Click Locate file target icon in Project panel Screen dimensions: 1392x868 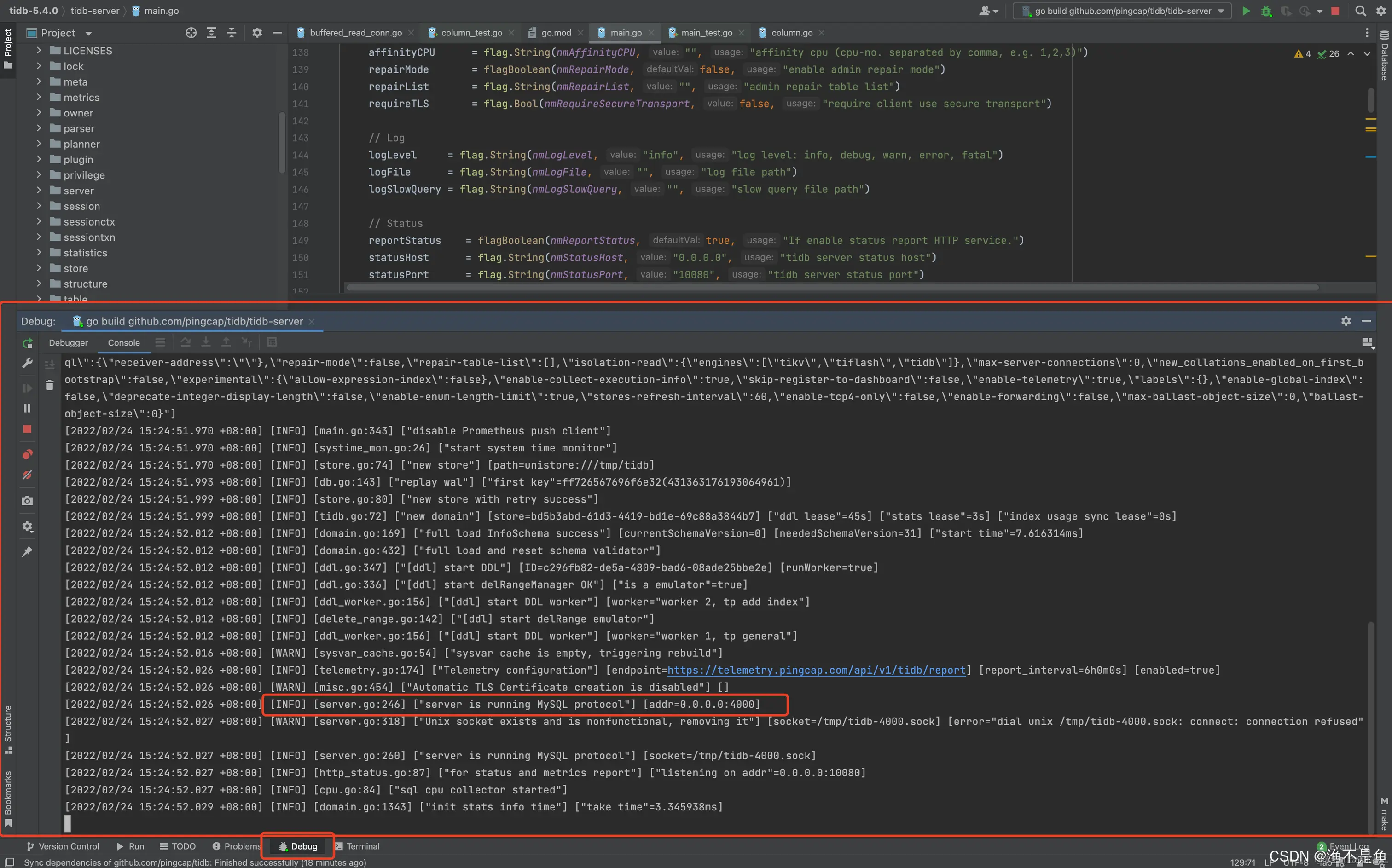(x=191, y=33)
